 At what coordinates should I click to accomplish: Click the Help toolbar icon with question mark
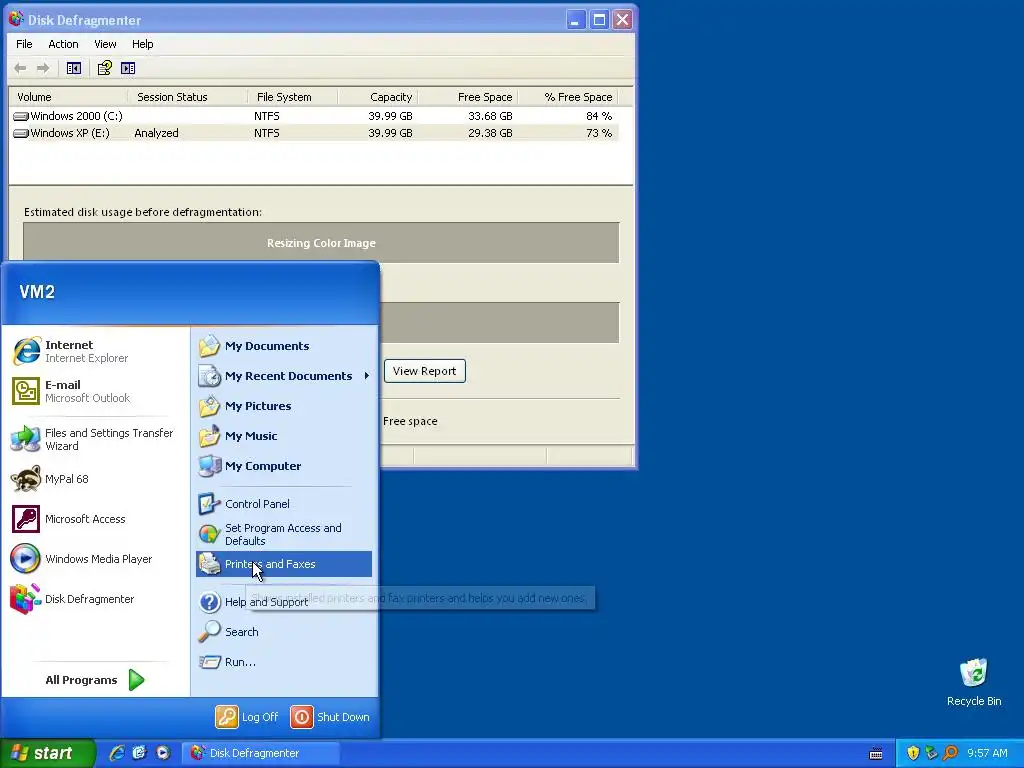click(x=104, y=68)
